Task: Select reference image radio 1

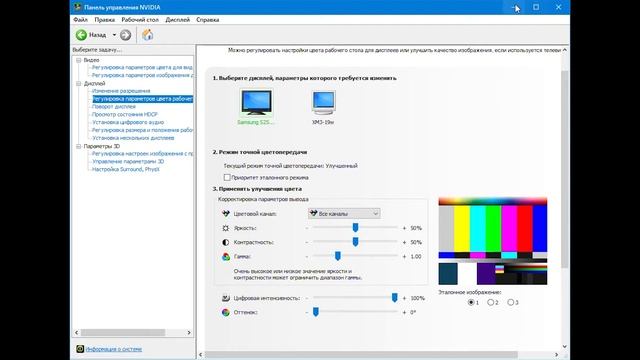Action: coord(471,302)
